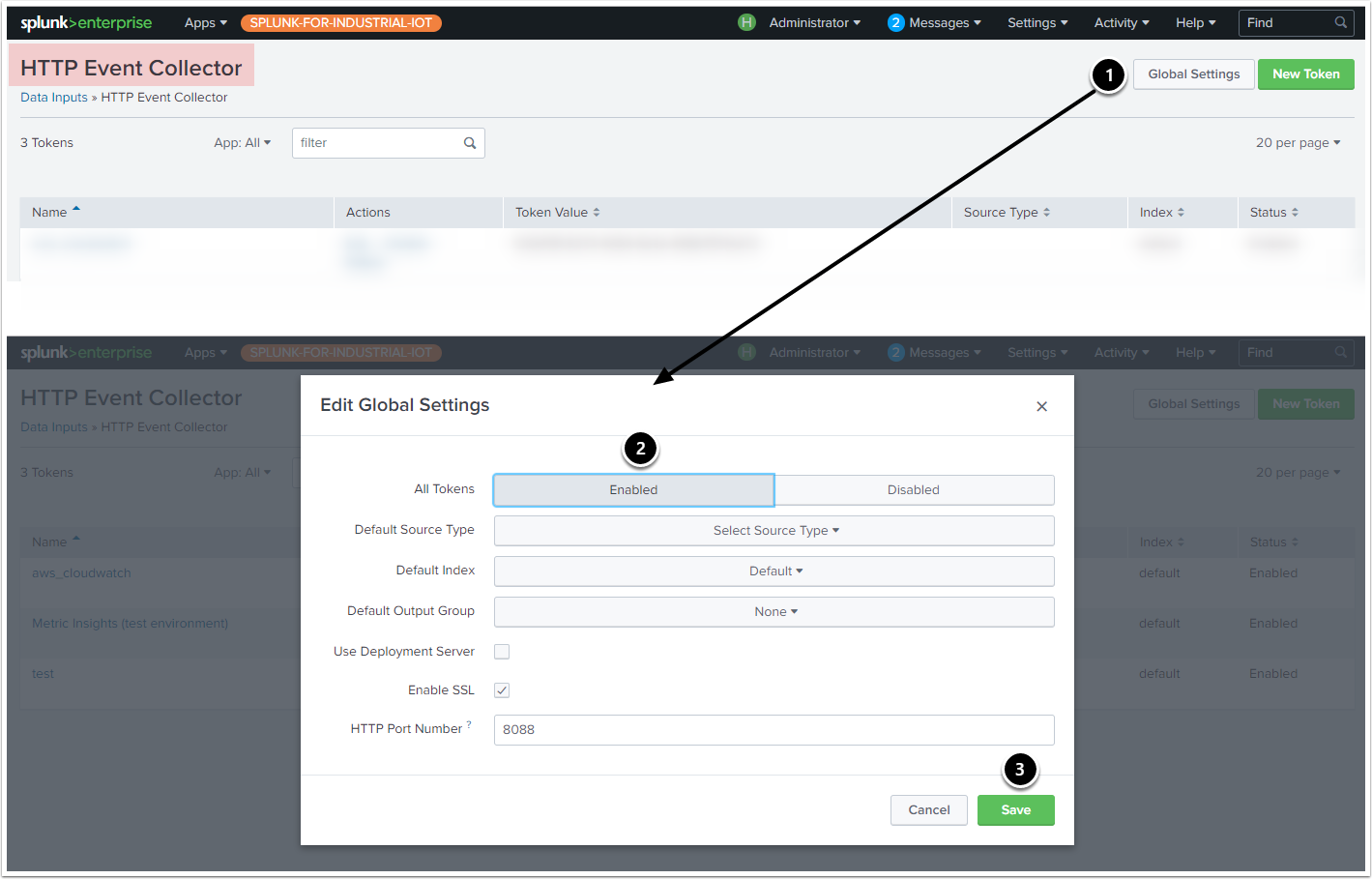Sort by the undimmed Source Type column header
This screenshot has width=1372, height=879.
point(1007,213)
